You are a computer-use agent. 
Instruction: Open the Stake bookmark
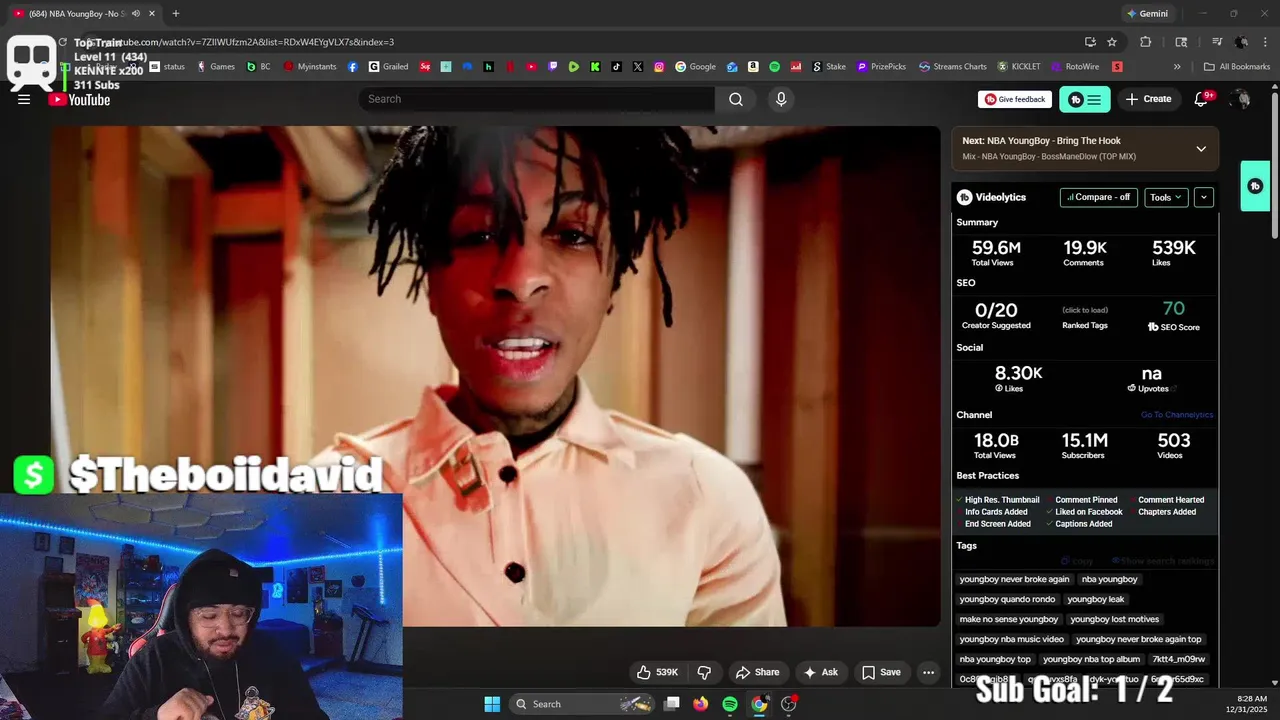pyautogui.click(x=829, y=67)
